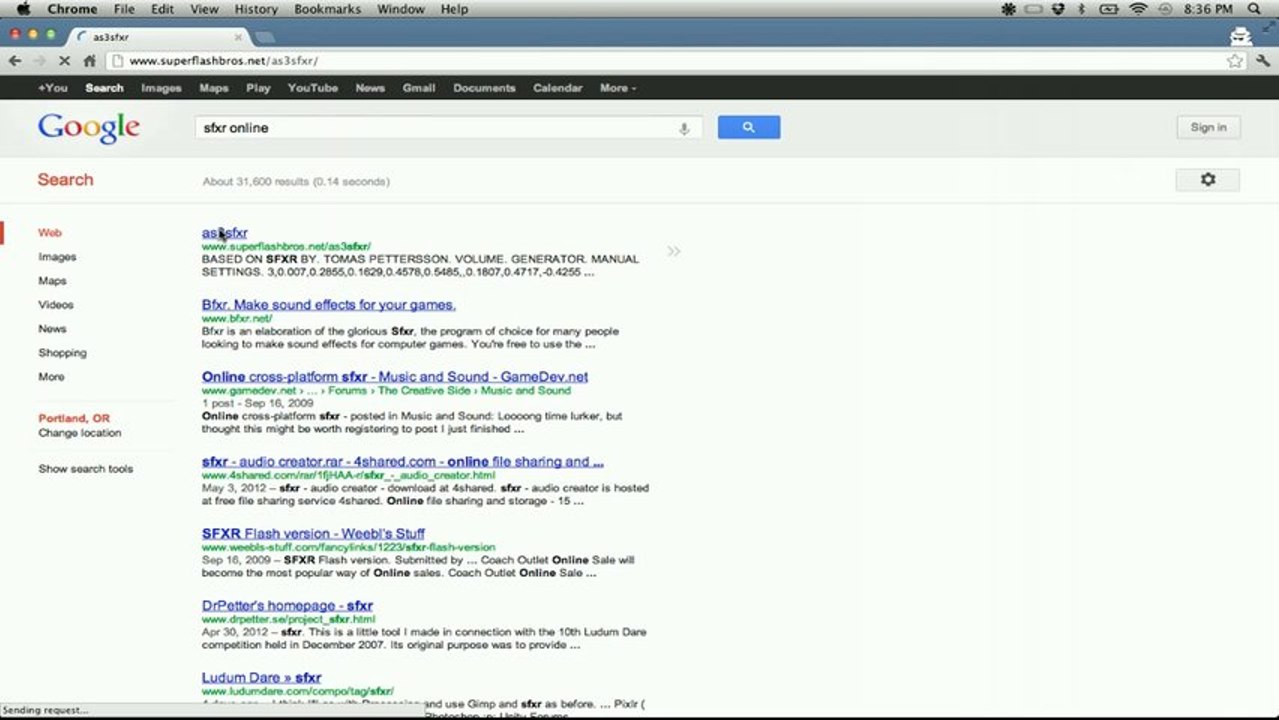Click the voice search microphone icon
This screenshot has height=720, width=1279.
684,128
